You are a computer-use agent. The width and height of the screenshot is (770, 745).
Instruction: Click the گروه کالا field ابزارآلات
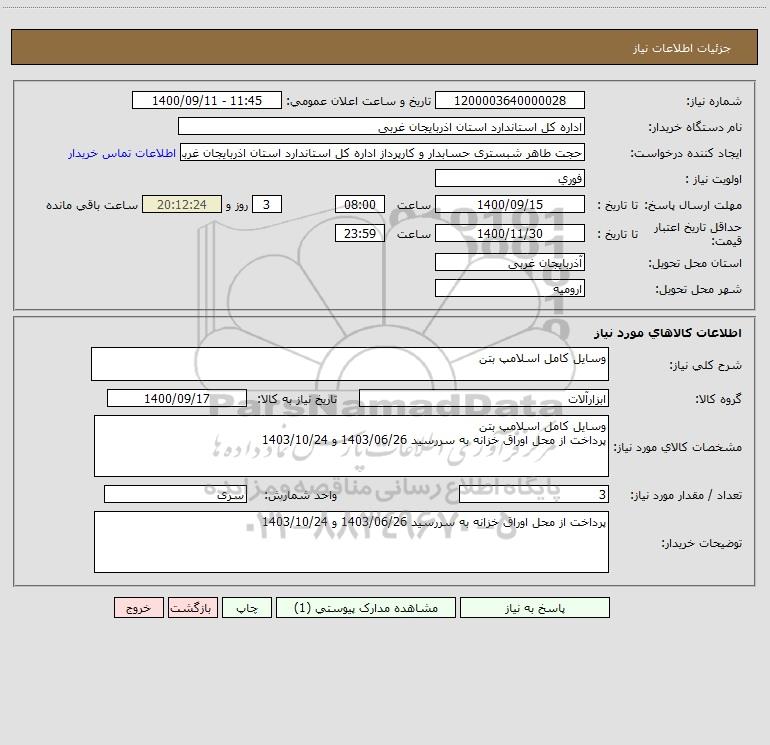[x=484, y=398]
